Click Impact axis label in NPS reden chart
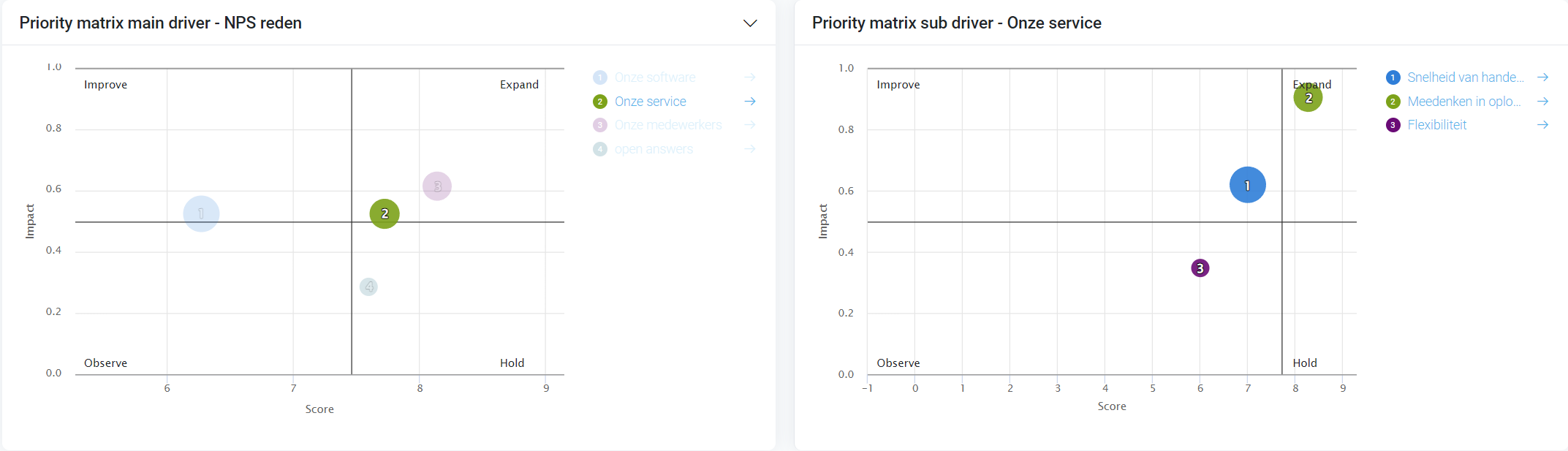 coord(30,221)
